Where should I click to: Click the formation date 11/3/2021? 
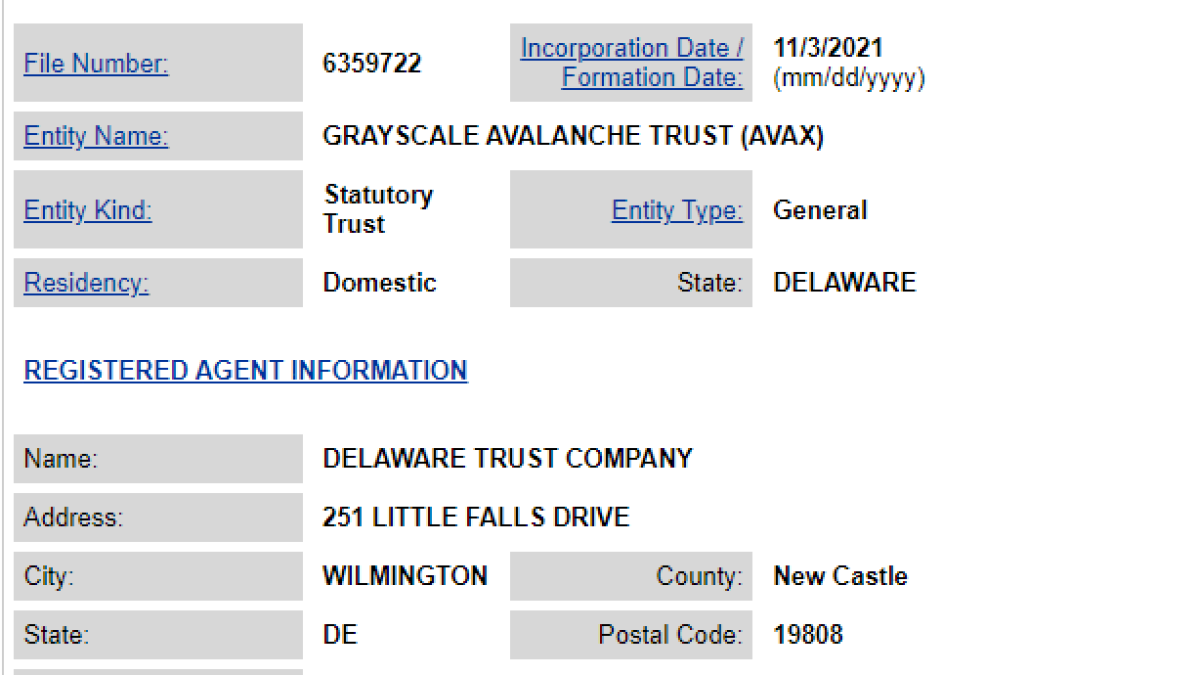click(828, 48)
